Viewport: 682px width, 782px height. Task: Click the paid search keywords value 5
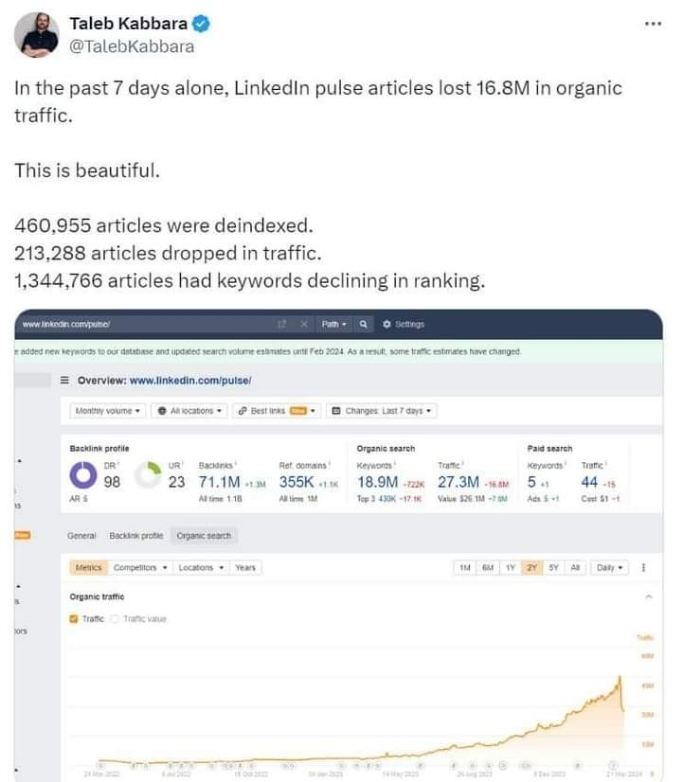(x=532, y=482)
